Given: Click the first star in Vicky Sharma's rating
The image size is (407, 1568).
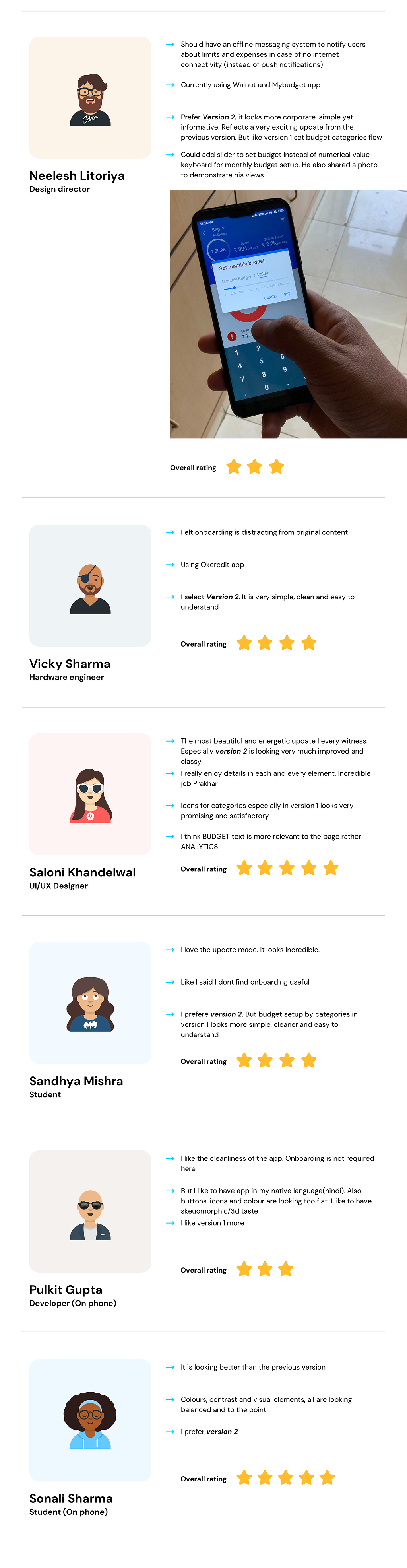Looking at the screenshot, I should tap(244, 643).
